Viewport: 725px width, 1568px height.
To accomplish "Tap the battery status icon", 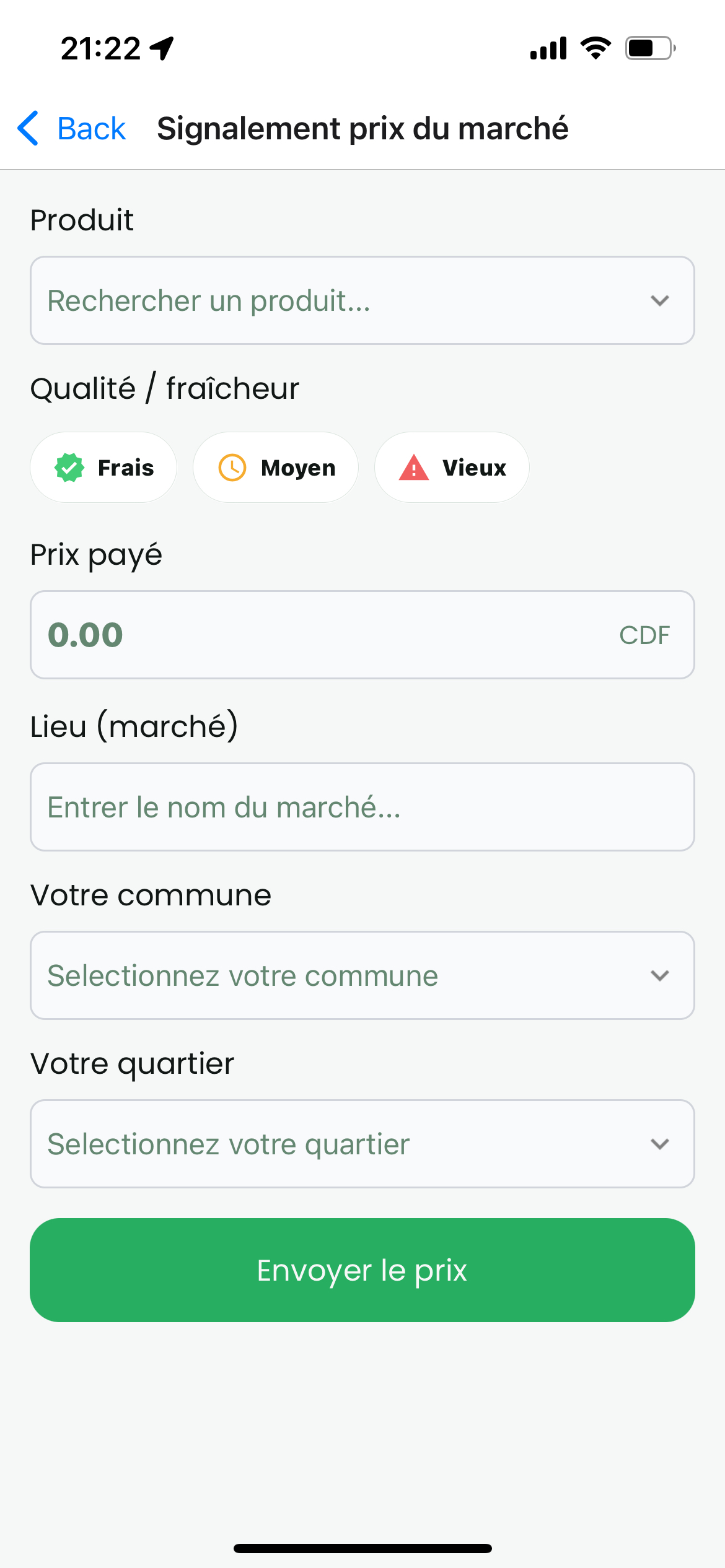I will click(650, 48).
